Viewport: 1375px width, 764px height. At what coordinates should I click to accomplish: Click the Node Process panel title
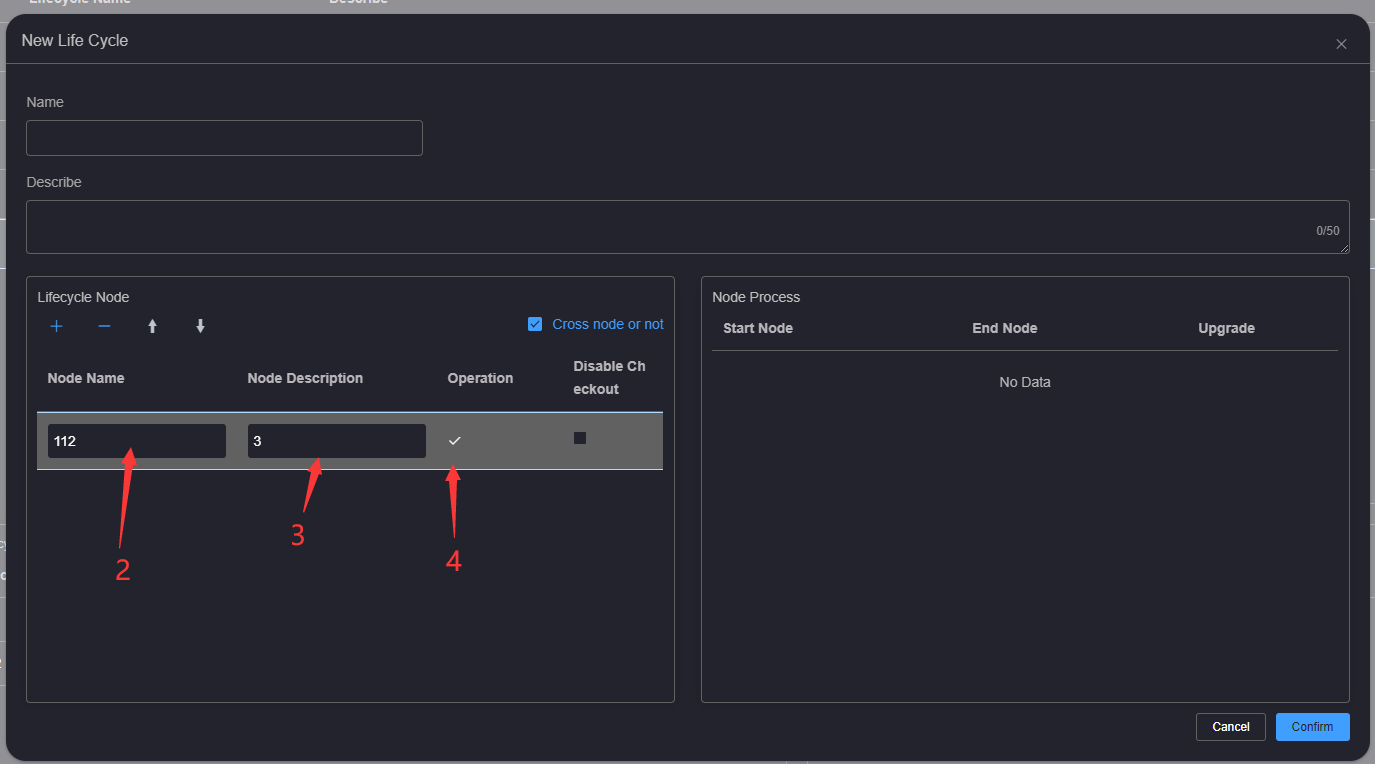pos(756,297)
